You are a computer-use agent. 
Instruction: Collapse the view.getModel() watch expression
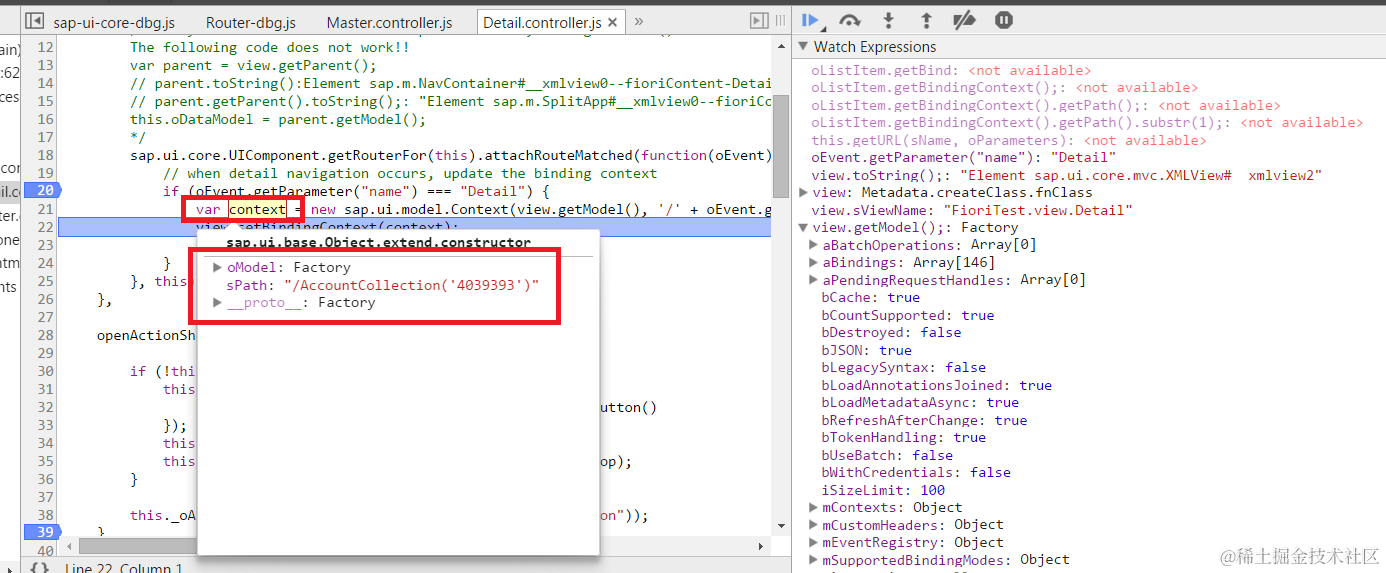point(803,228)
